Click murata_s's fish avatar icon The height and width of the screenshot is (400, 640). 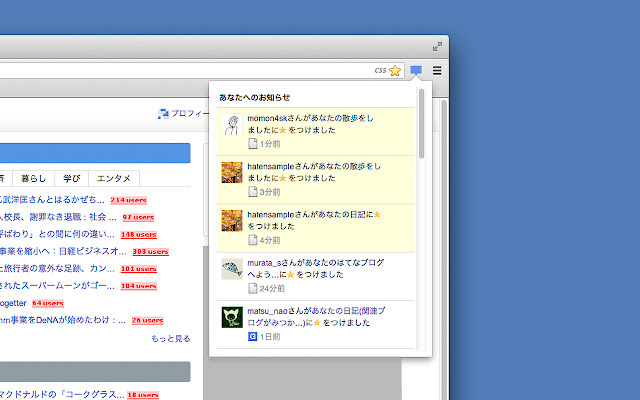231,269
